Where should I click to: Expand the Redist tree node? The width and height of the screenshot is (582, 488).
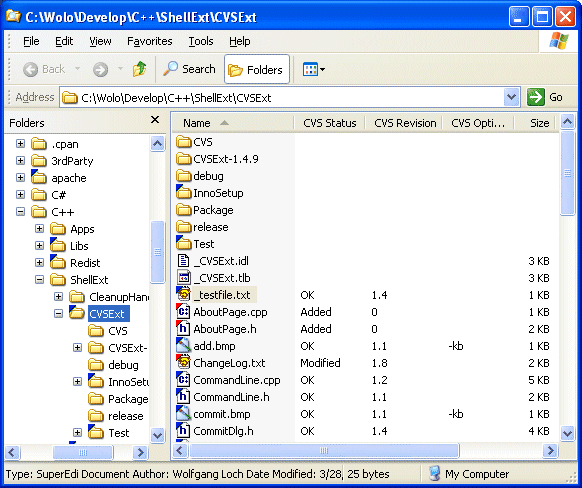coord(39,263)
